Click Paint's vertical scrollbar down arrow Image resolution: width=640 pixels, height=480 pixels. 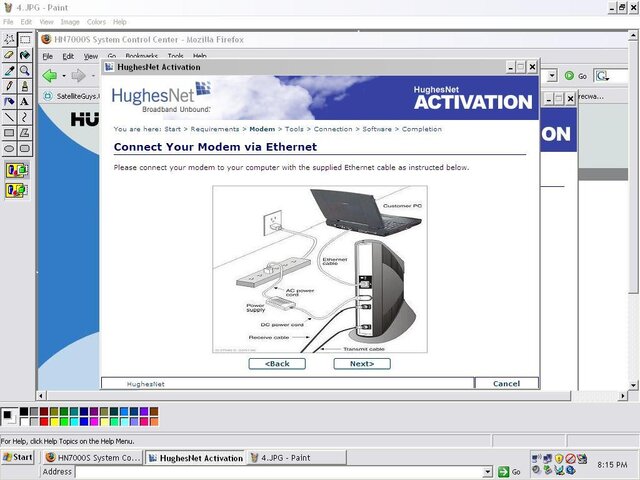click(633, 385)
